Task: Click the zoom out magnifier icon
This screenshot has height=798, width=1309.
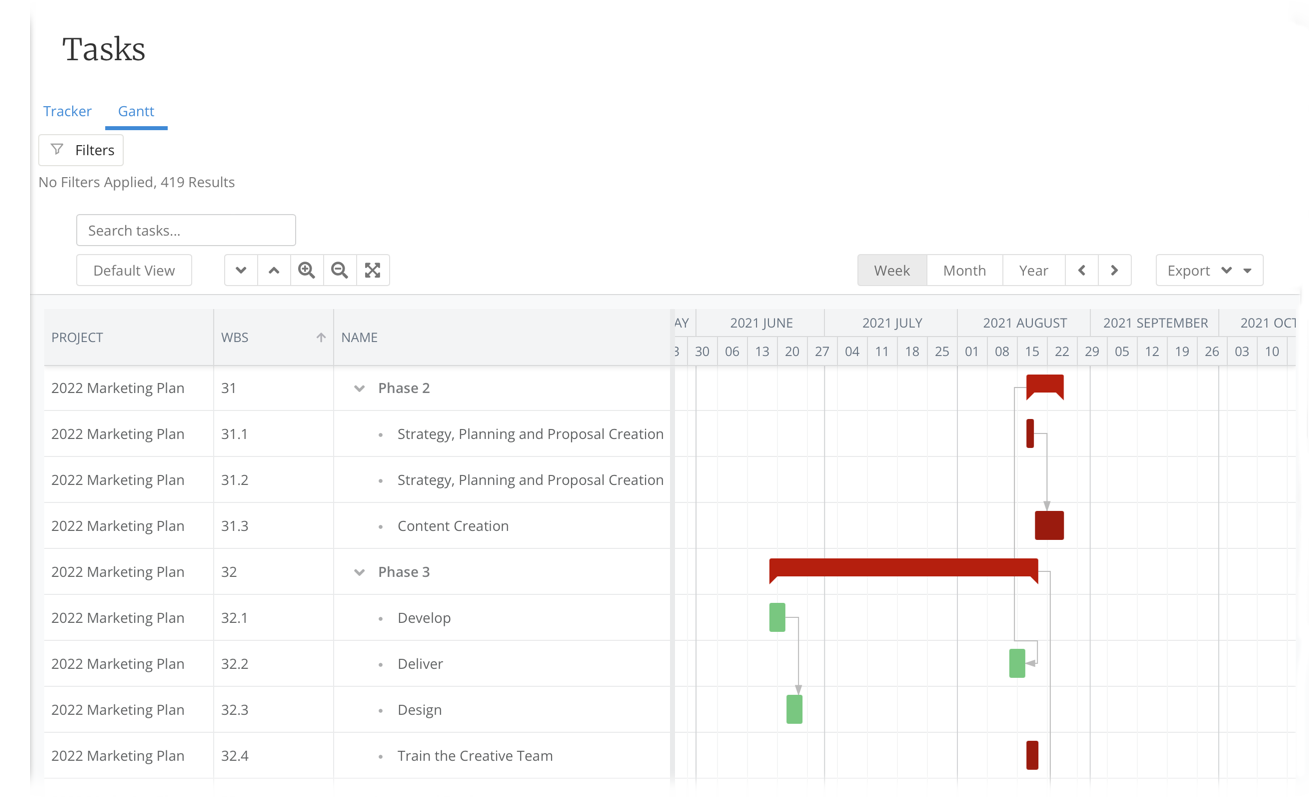Action: click(x=340, y=270)
